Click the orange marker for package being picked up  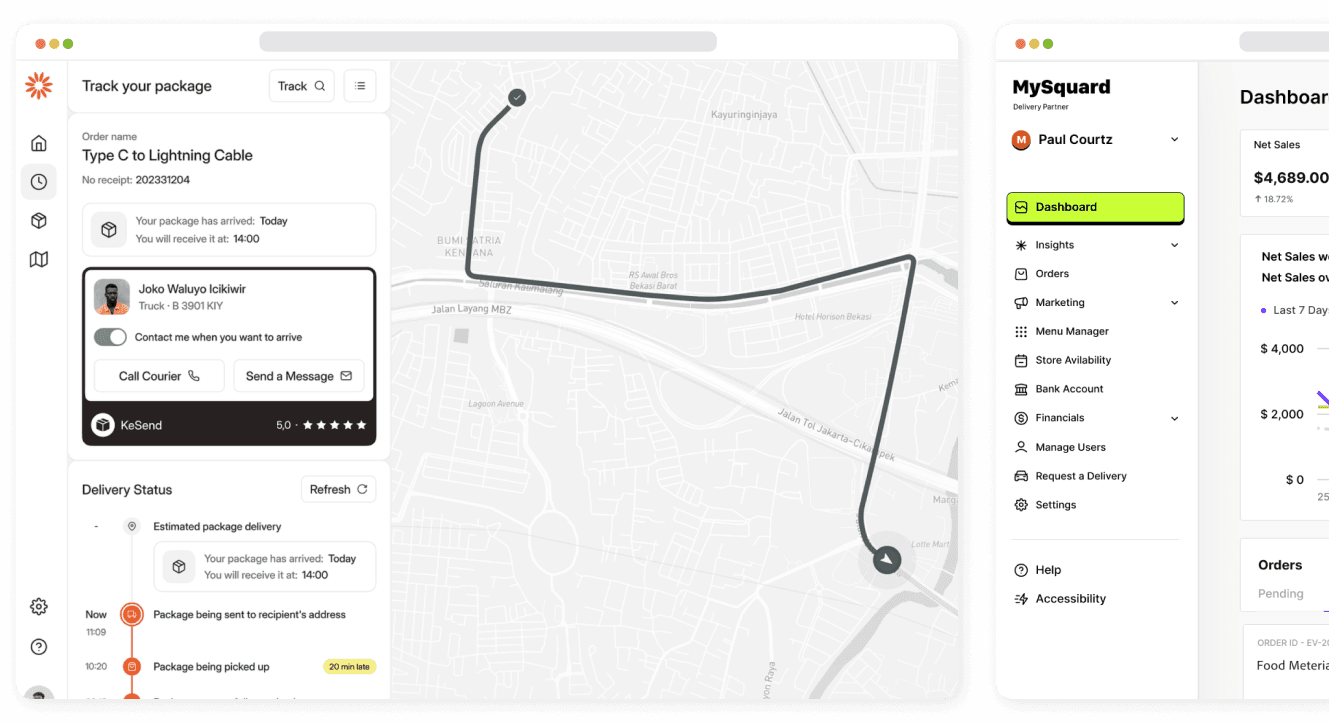pyautogui.click(x=131, y=666)
